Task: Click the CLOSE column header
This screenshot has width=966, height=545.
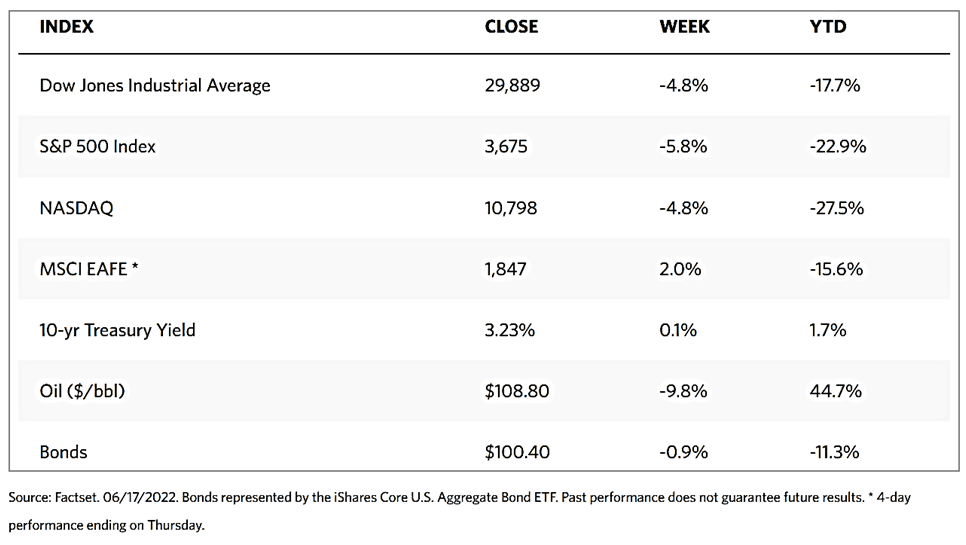Action: [x=511, y=27]
